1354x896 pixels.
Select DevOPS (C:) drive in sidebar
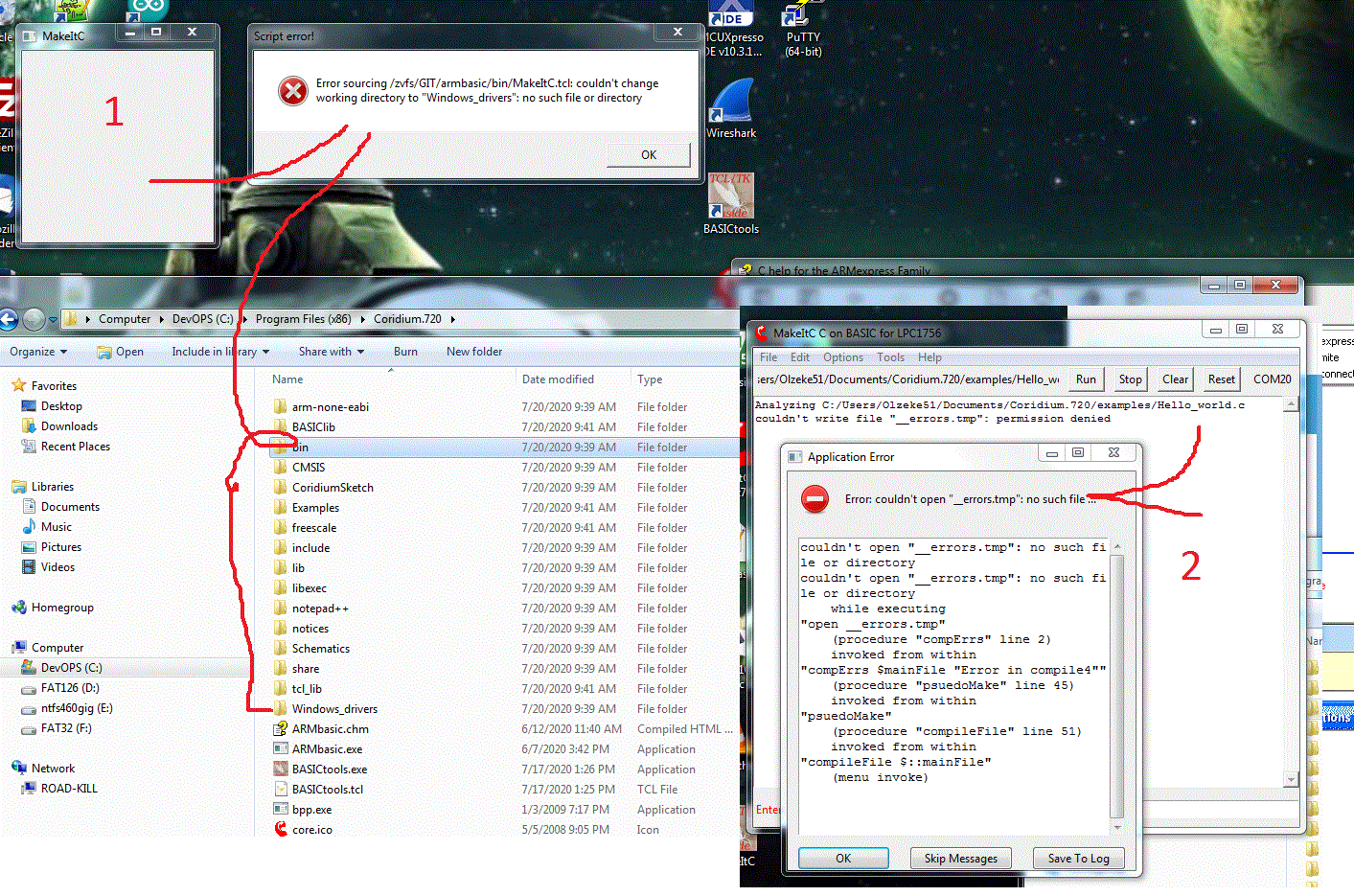(x=71, y=668)
